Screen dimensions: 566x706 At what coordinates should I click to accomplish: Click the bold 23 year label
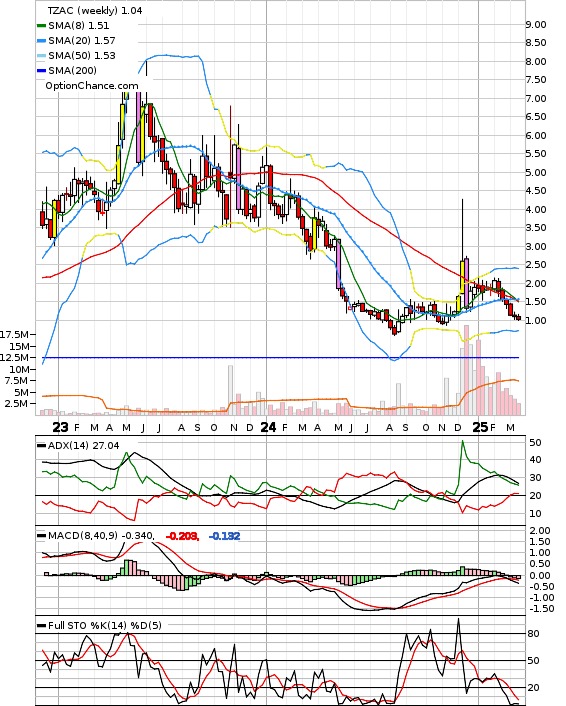60,427
